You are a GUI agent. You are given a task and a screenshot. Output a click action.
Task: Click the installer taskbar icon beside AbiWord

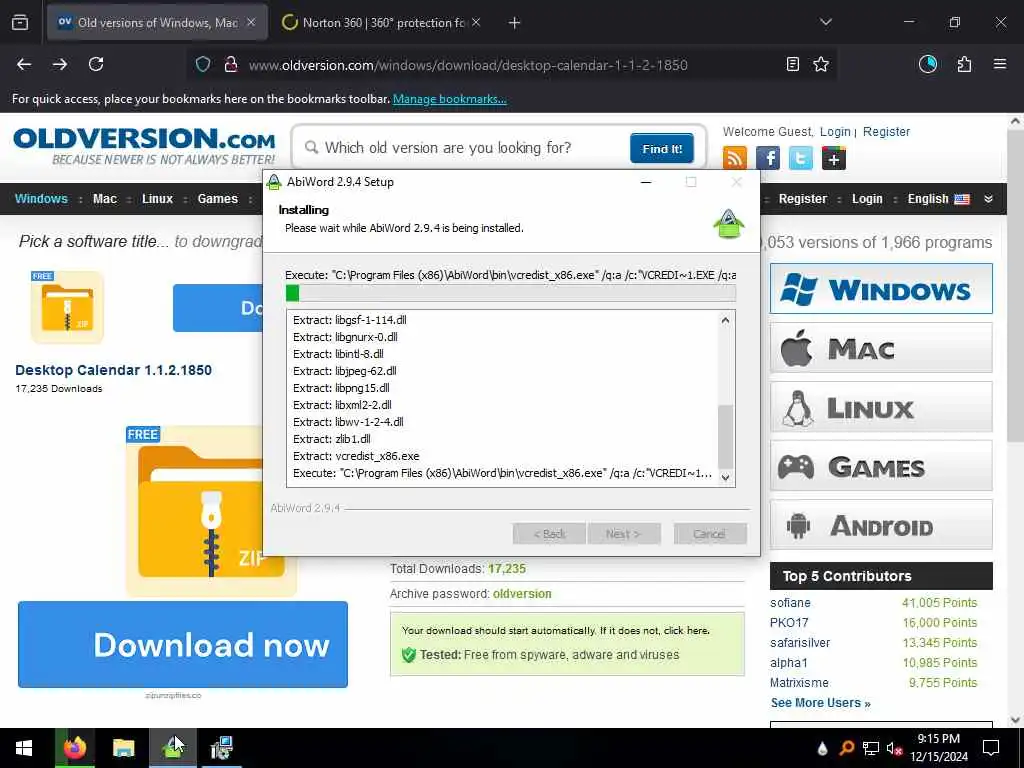pos(221,748)
